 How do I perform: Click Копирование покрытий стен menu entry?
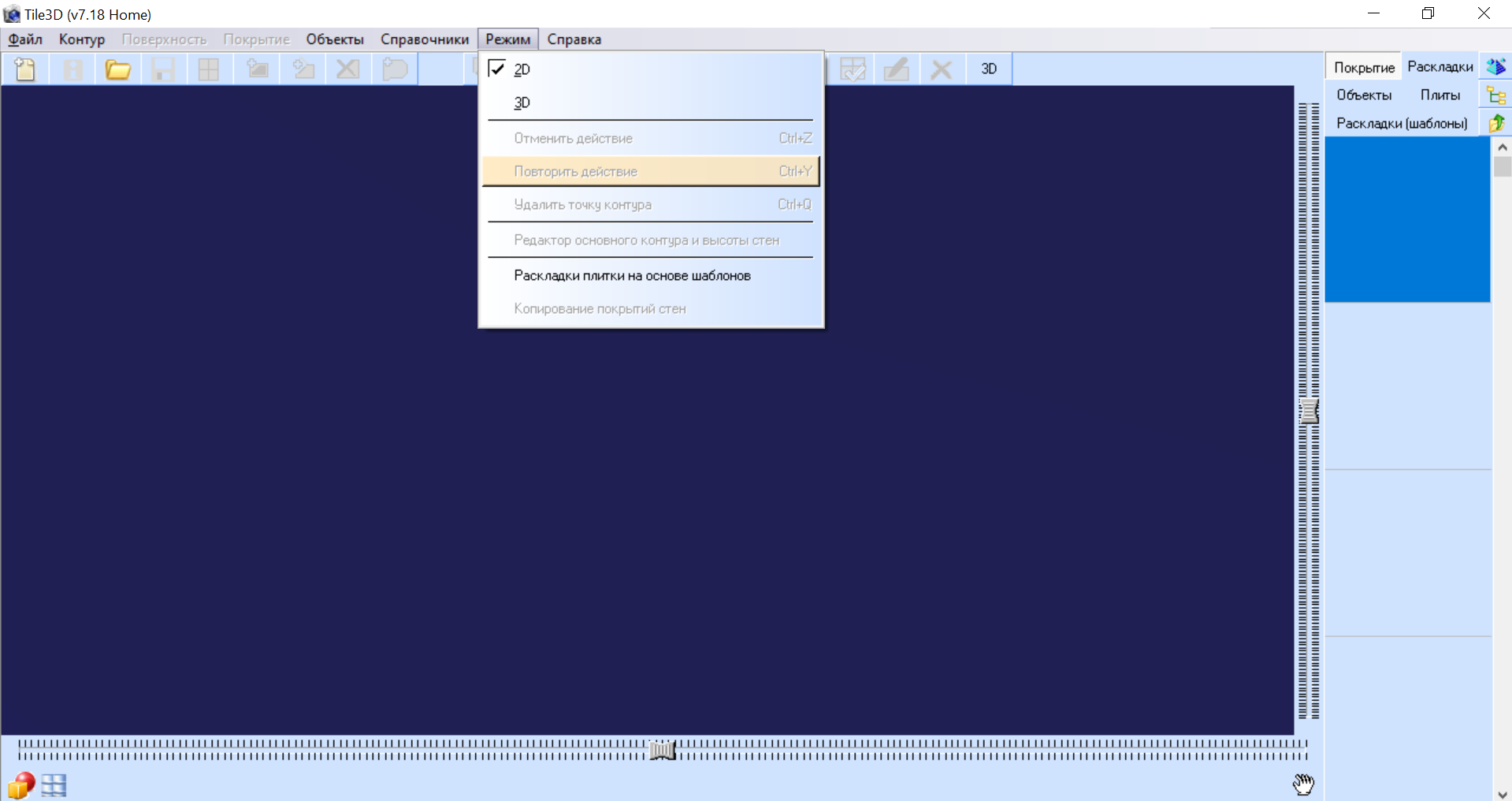pyautogui.click(x=651, y=308)
